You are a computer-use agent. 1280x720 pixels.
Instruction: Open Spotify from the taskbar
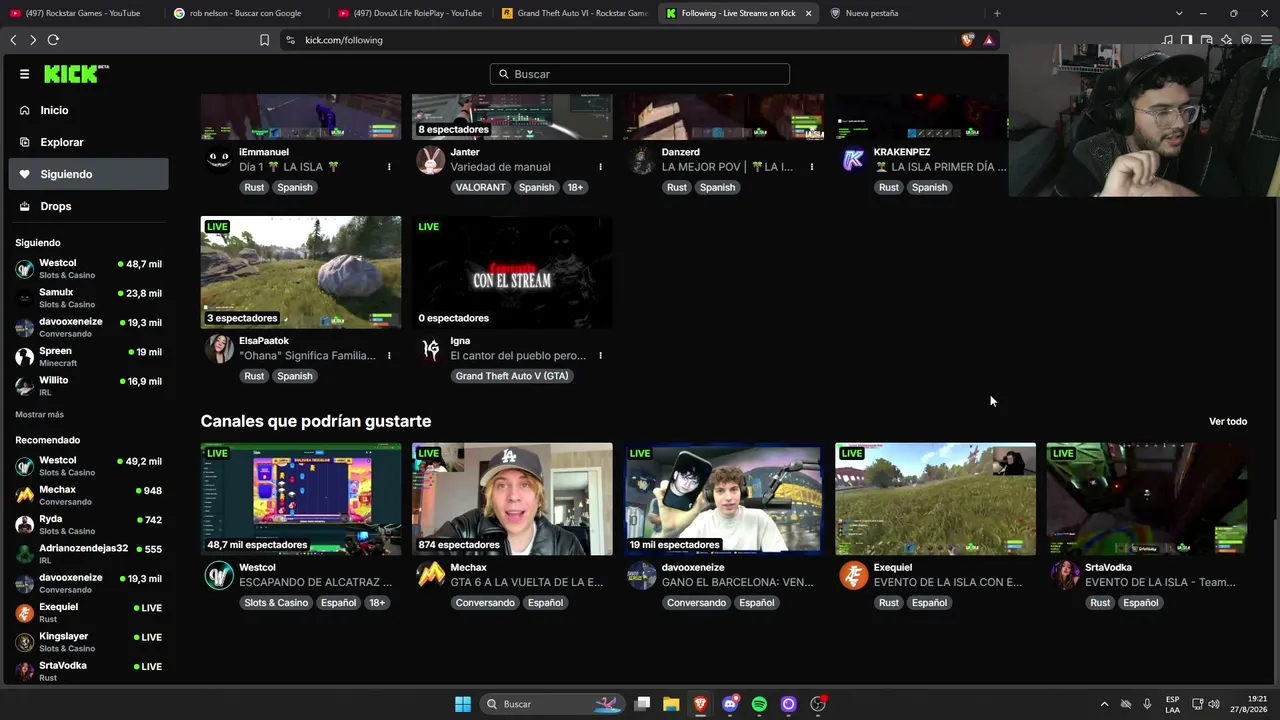pyautogui.click(x=759, y=704)
